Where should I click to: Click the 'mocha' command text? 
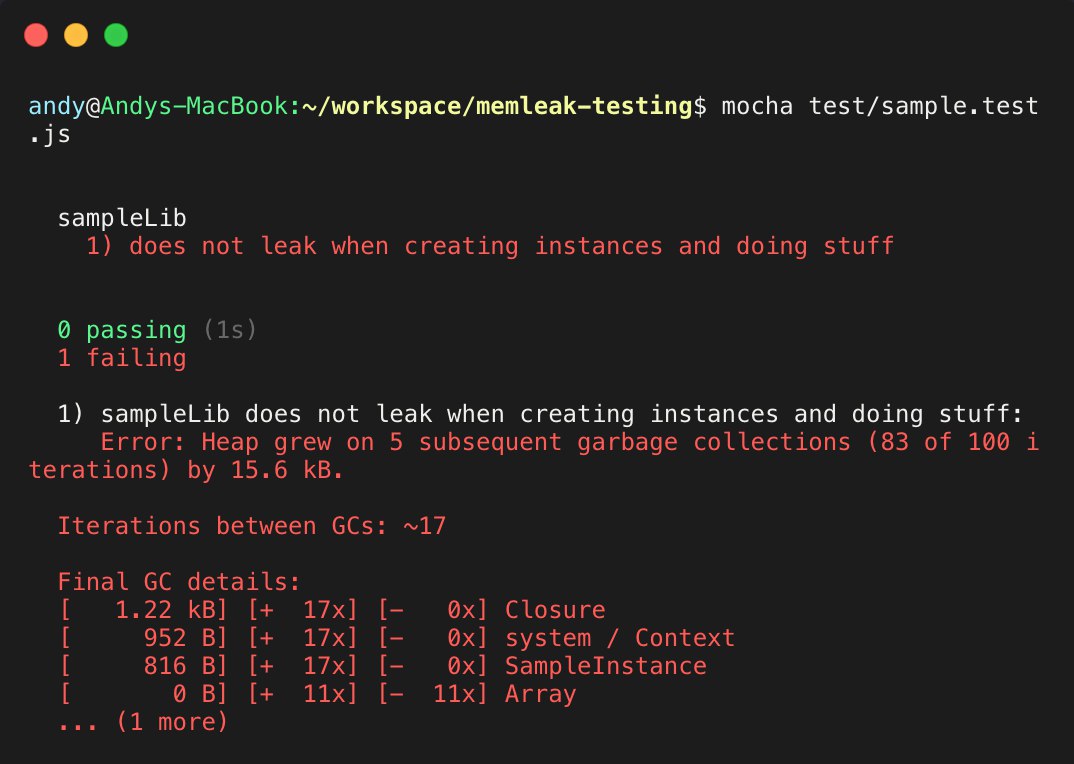point(757,107)
